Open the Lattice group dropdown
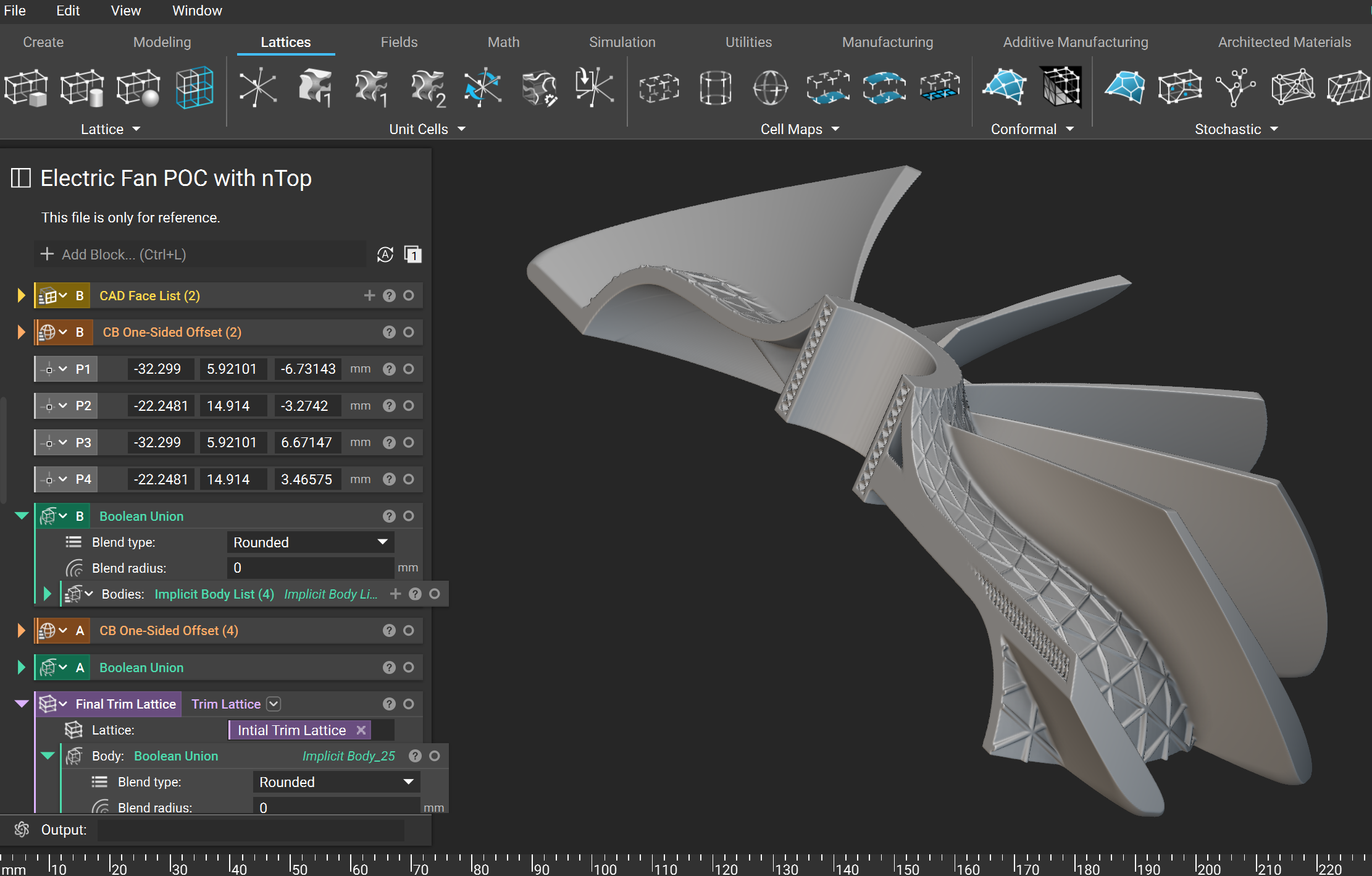This screenshot has width=1372, height=876. click(x=136, y=129)
